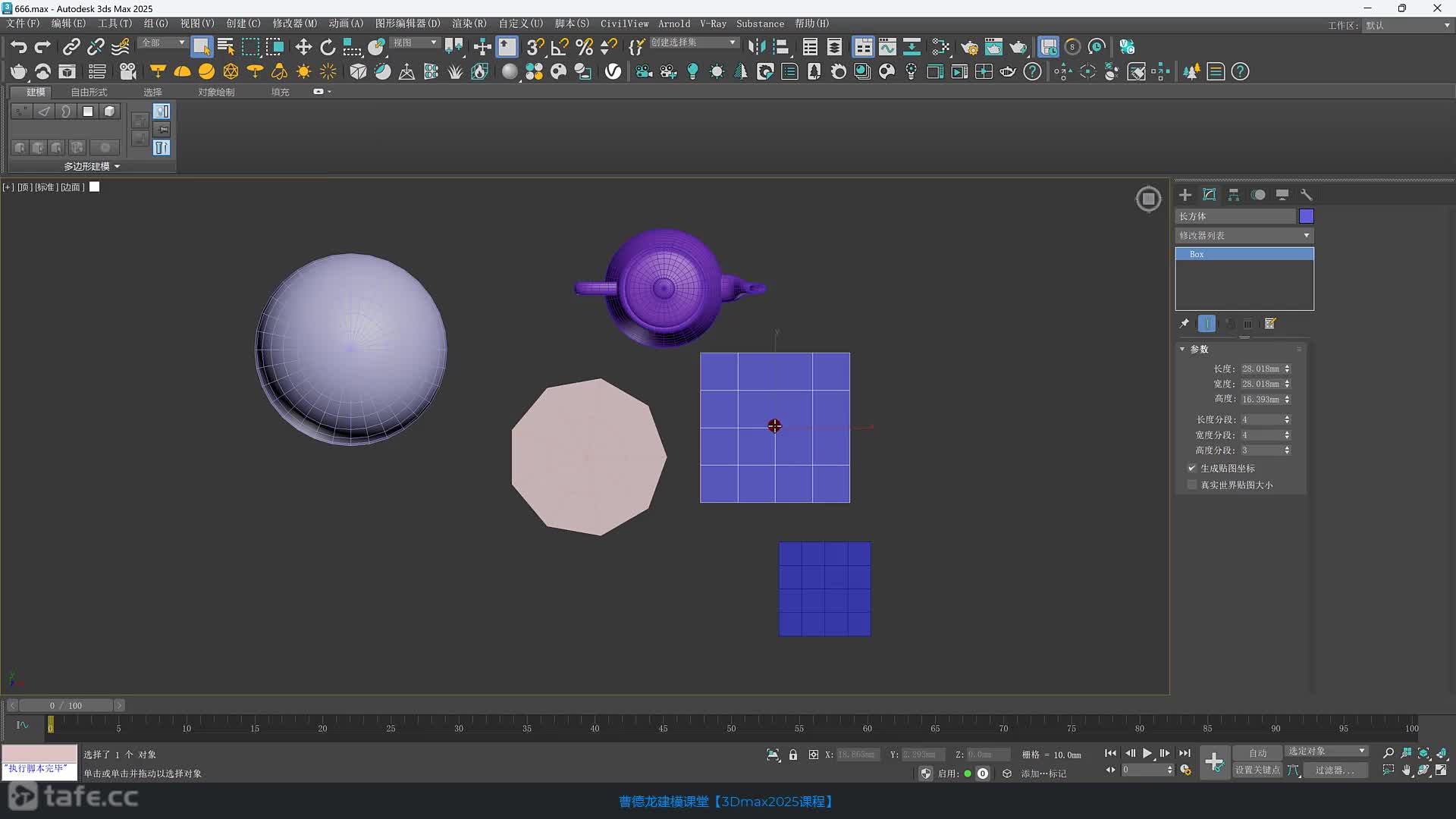Screen dimensions: 1456x819
Task: Click the Pin Stack icon
Action: 1185,324
